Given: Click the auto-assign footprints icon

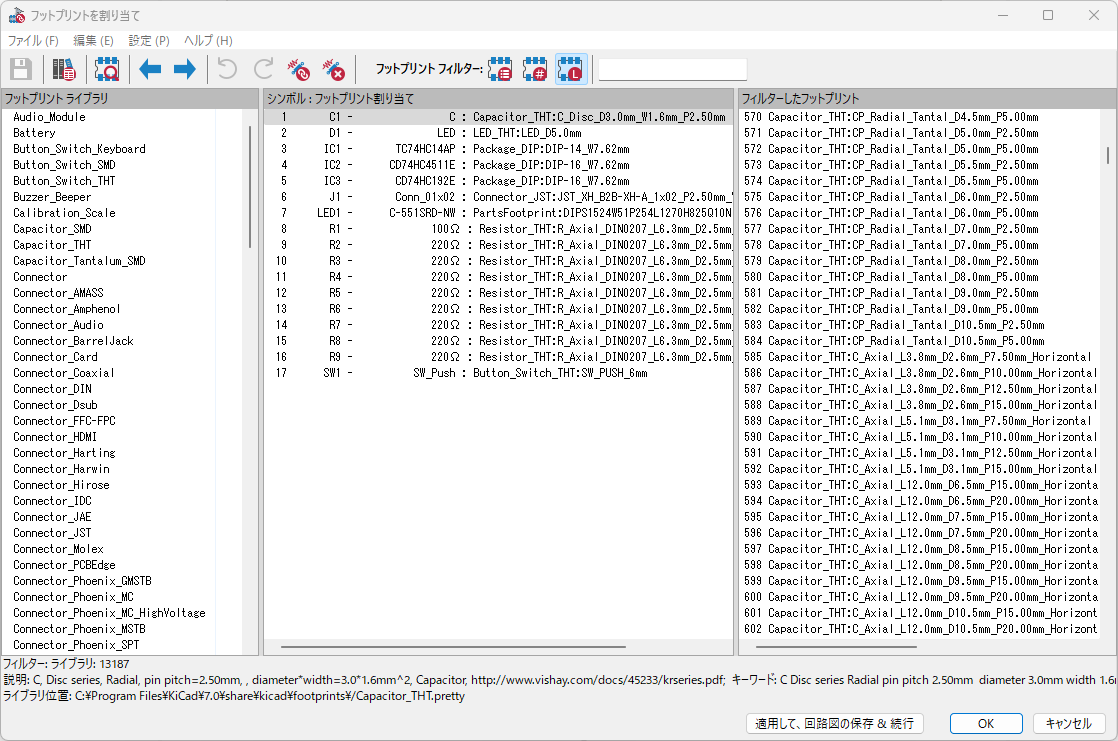Looking at the screenshot, I should pyautogui.click(x=299, y=69).
